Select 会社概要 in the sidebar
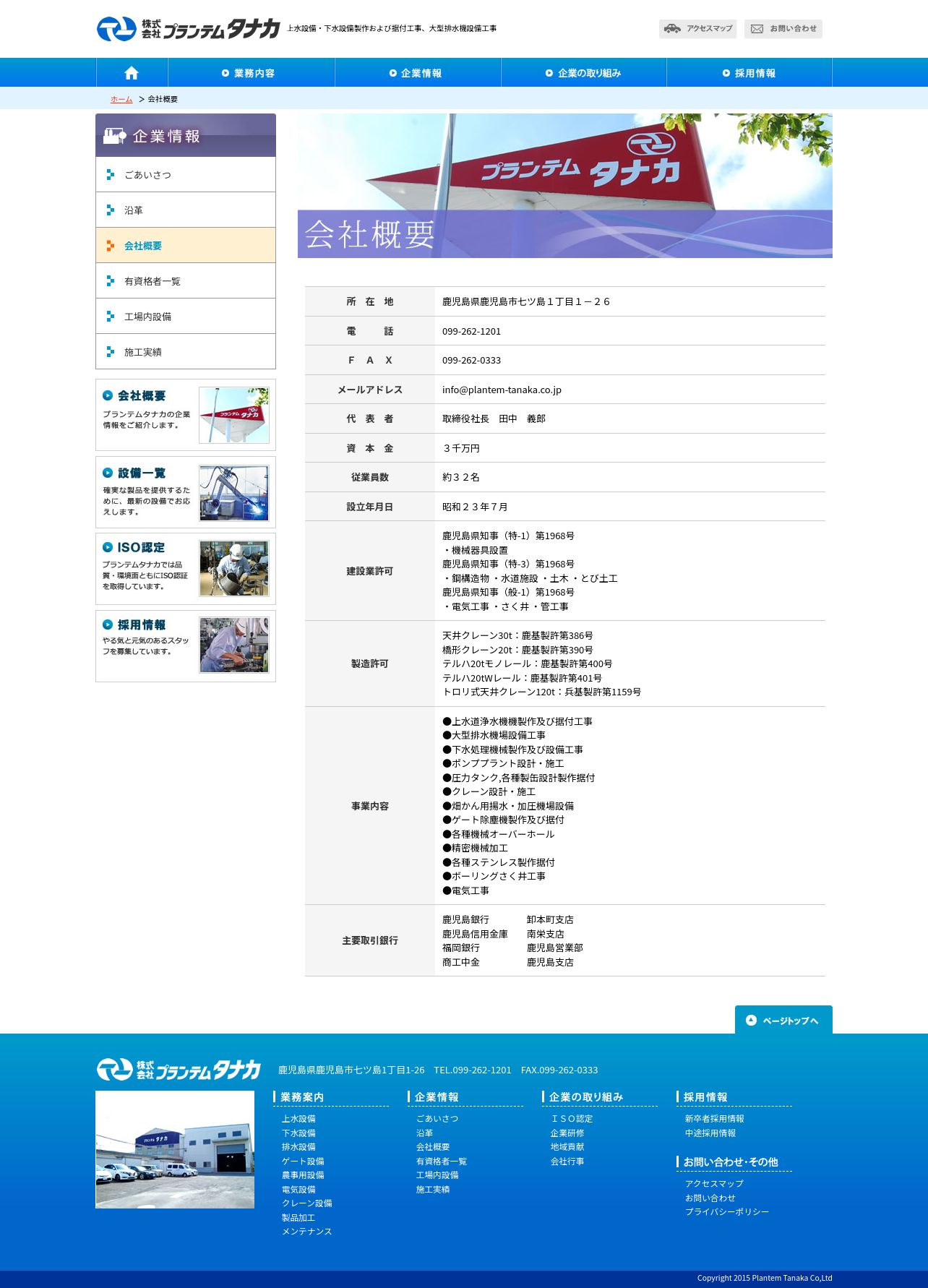The image size is (928, 1288). (x=186, y=246)
